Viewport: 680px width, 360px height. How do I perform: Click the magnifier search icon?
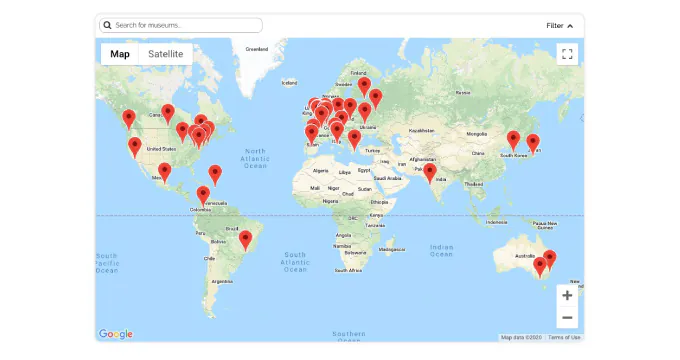(107, 25)
